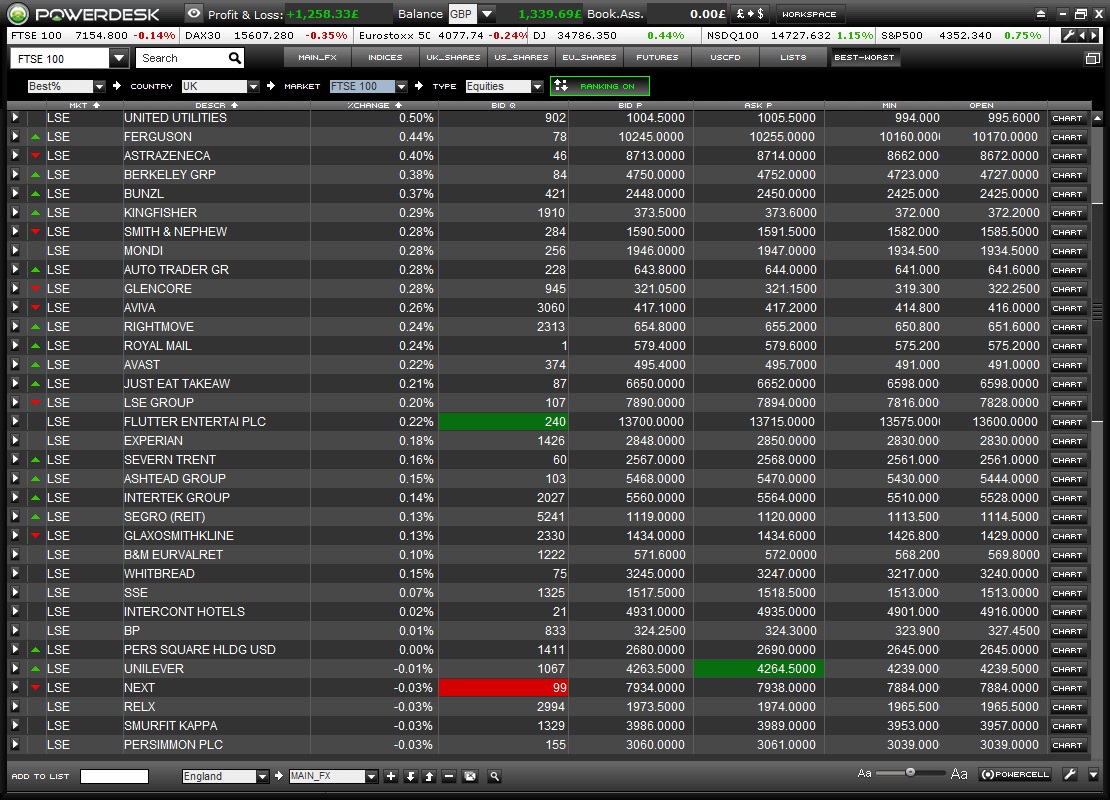Click the minus icon in the bottom toolbar
The width and height of the screenshot is (1110, 800).
[449, 777]
